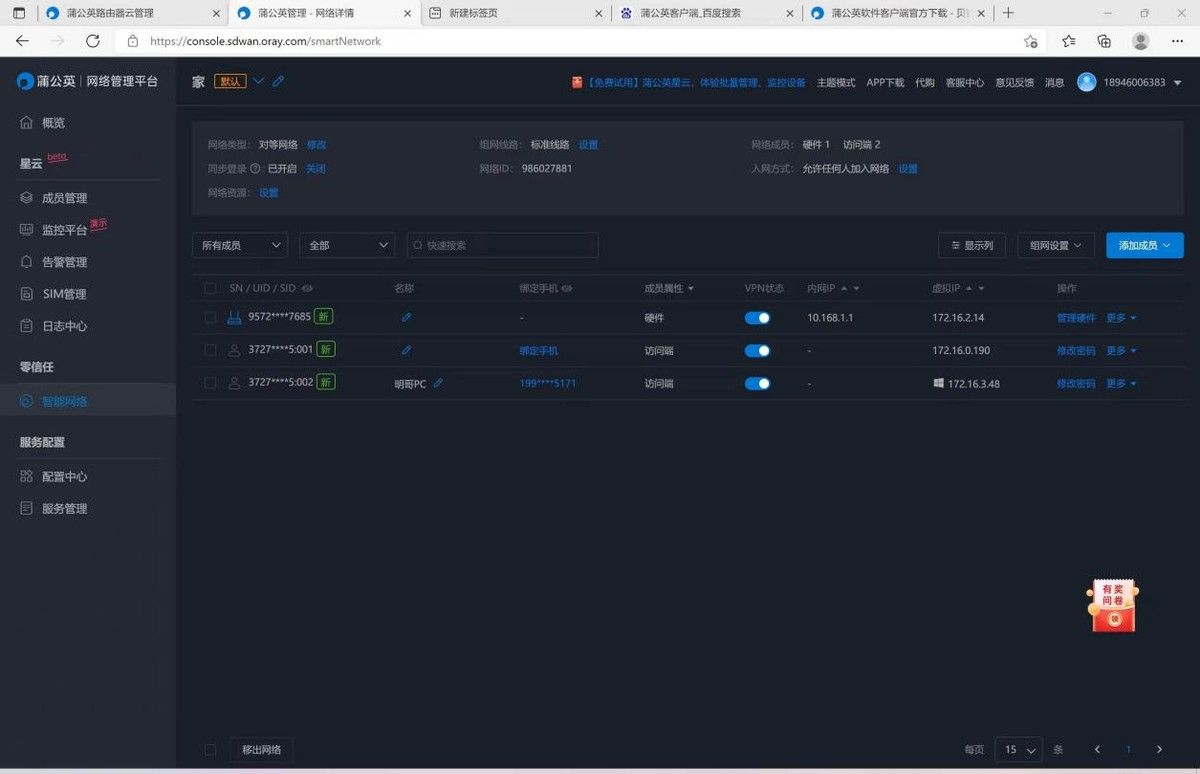The height and width of the screenshot is (774, 1200).
Task: Expand network switcher chevron next to 默认
Action: pyautogui.click(x=258, y=81)
